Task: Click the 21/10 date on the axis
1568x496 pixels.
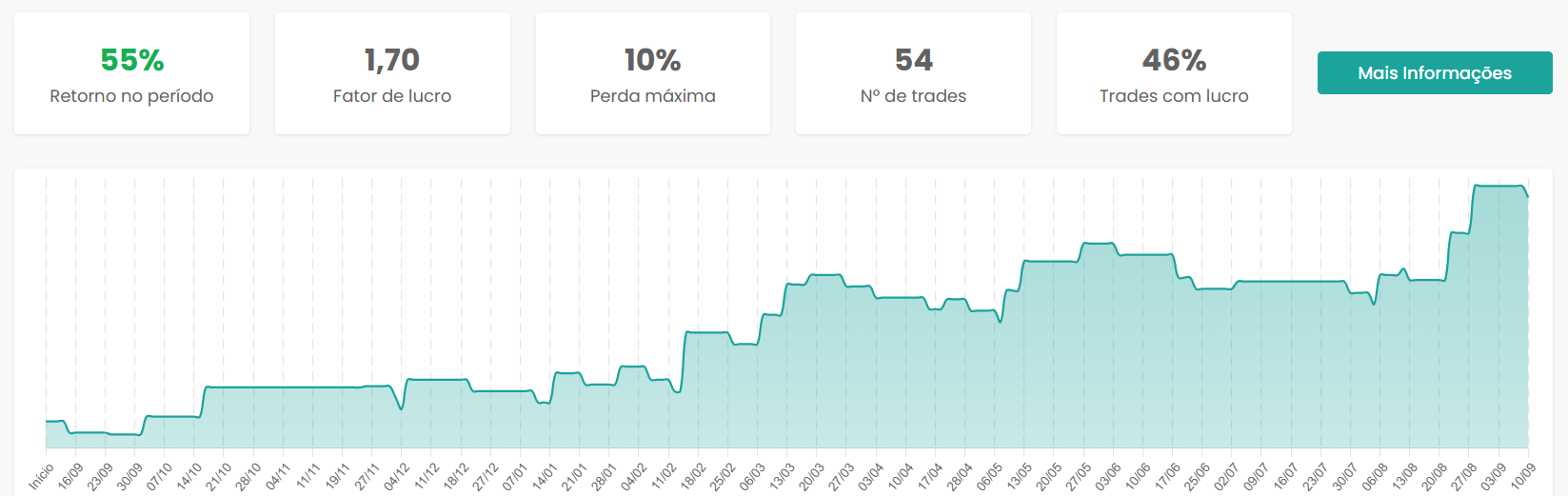Action: pyautogui.click(x=219, y=476)
